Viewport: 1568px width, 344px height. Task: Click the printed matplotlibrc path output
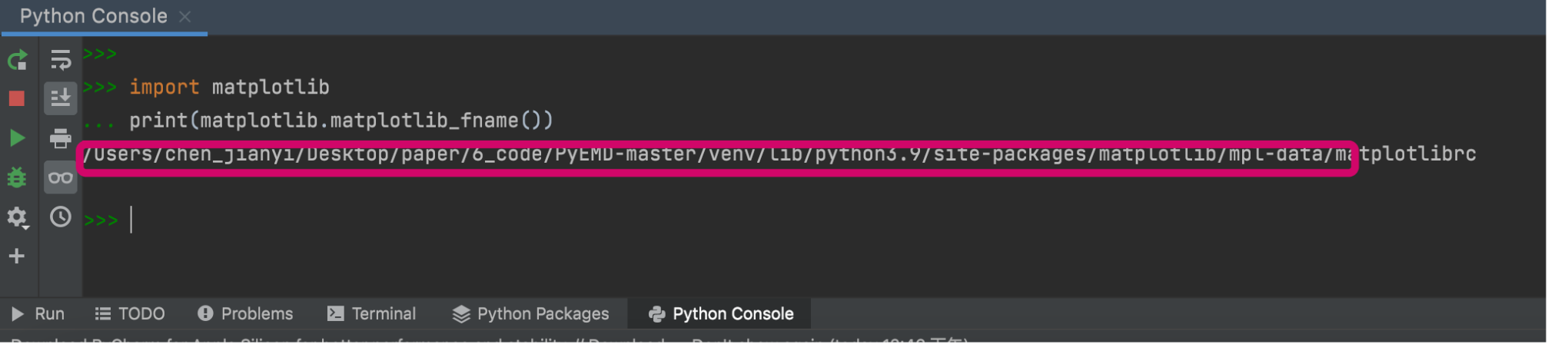[x=779, y=154]
